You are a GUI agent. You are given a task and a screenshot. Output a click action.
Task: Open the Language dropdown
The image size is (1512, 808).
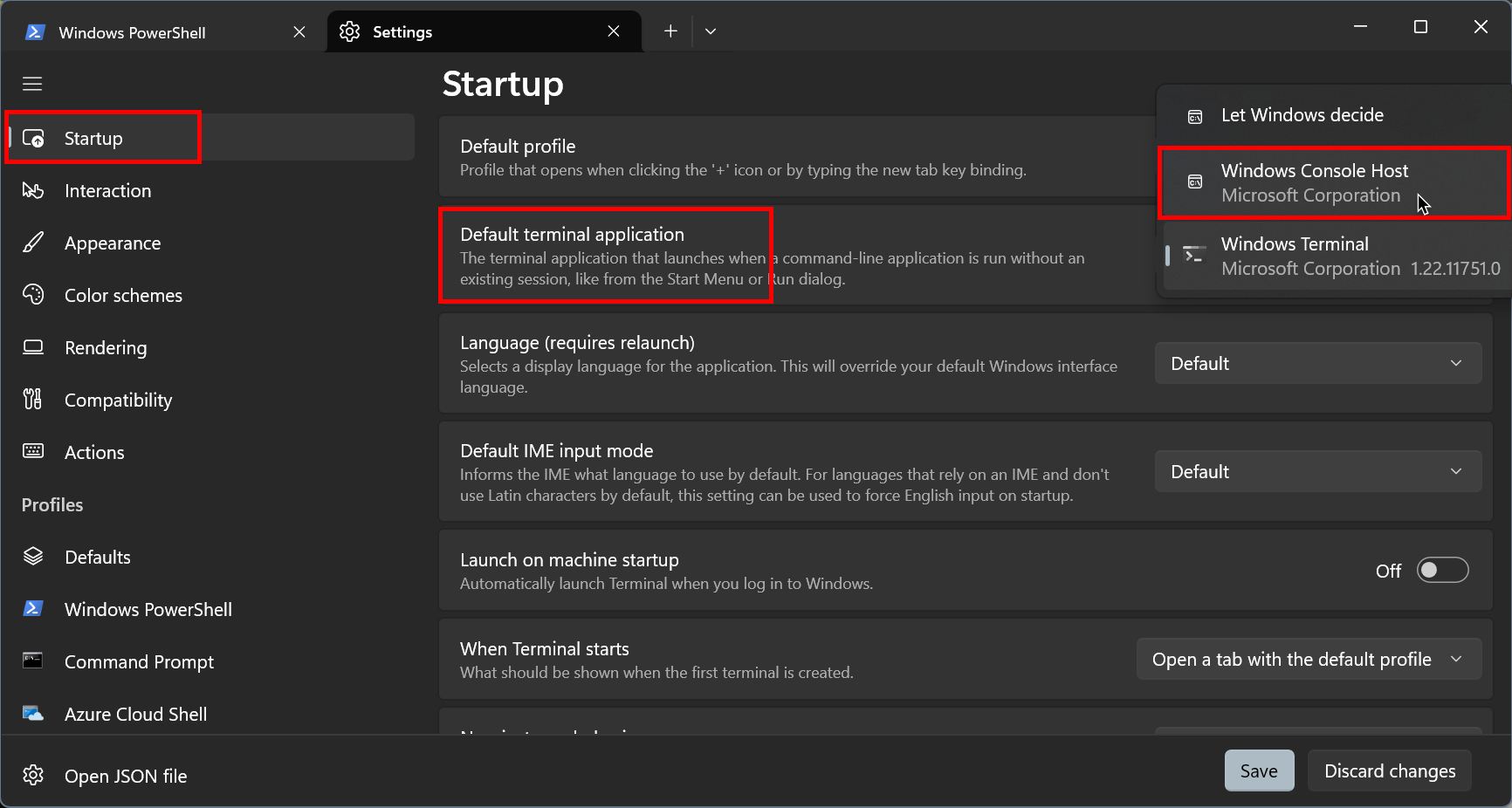(1318, 363)
